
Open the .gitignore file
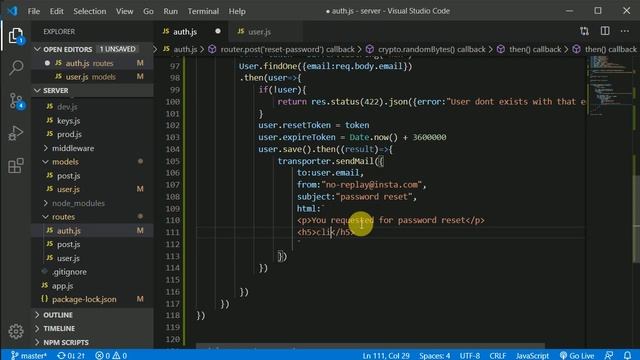pos(92,272)
